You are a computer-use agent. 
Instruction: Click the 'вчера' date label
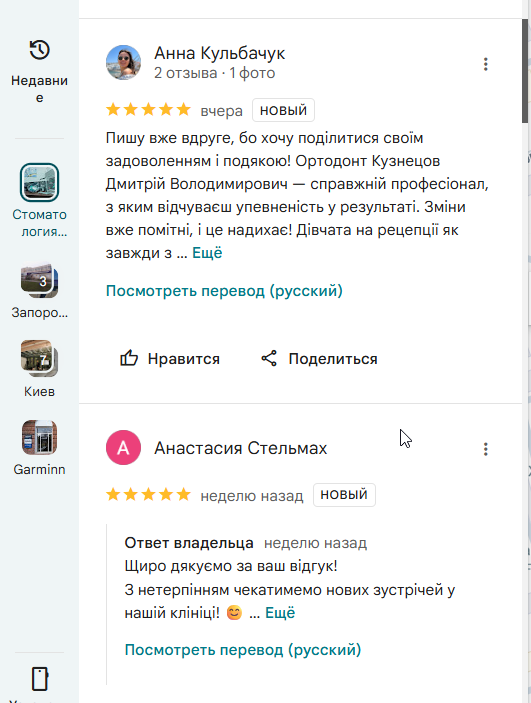[221, 111]
